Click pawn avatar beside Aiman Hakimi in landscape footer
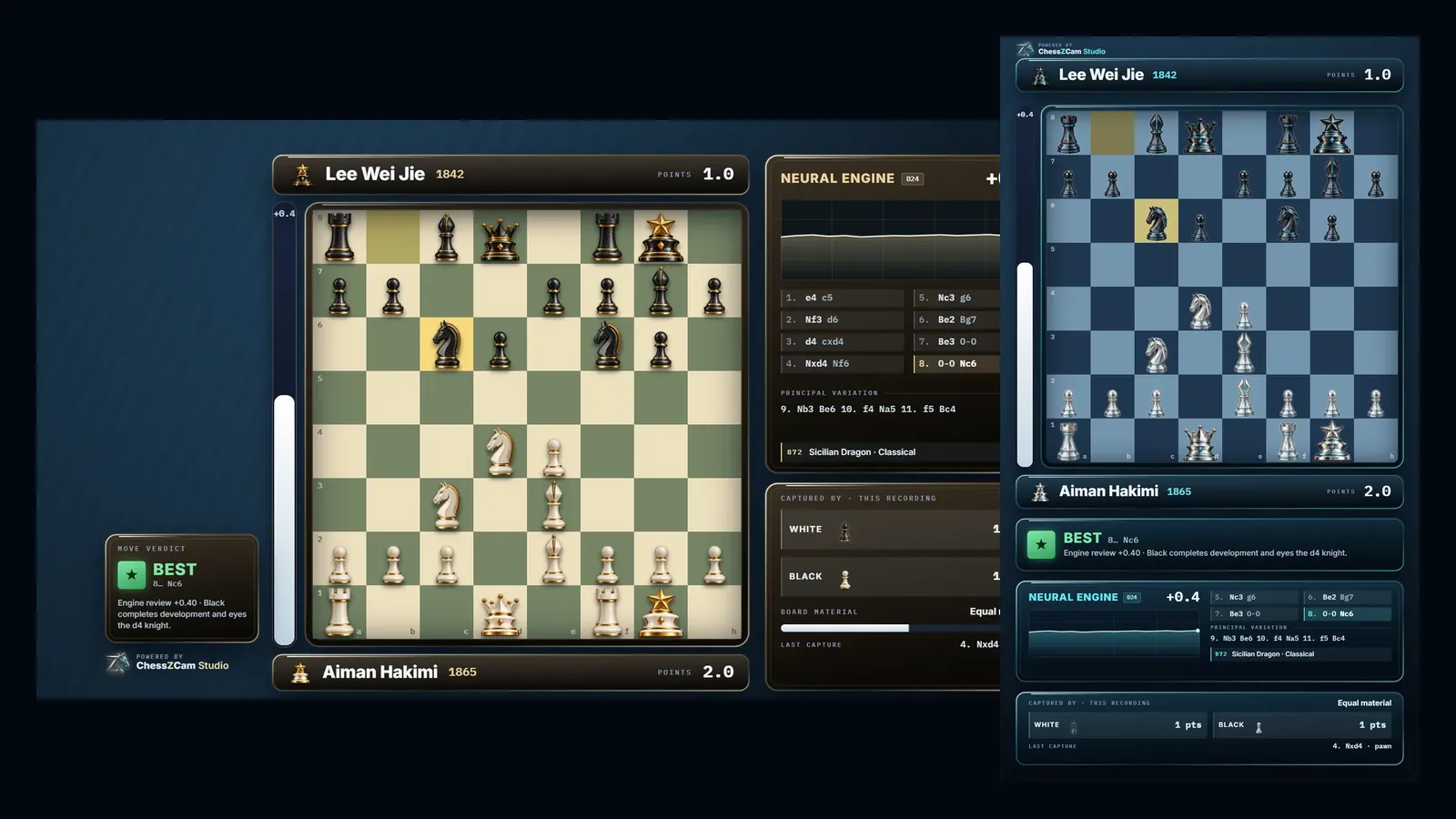The width and height of the screenshot is (1456, 819). click(x=300, y=672)
